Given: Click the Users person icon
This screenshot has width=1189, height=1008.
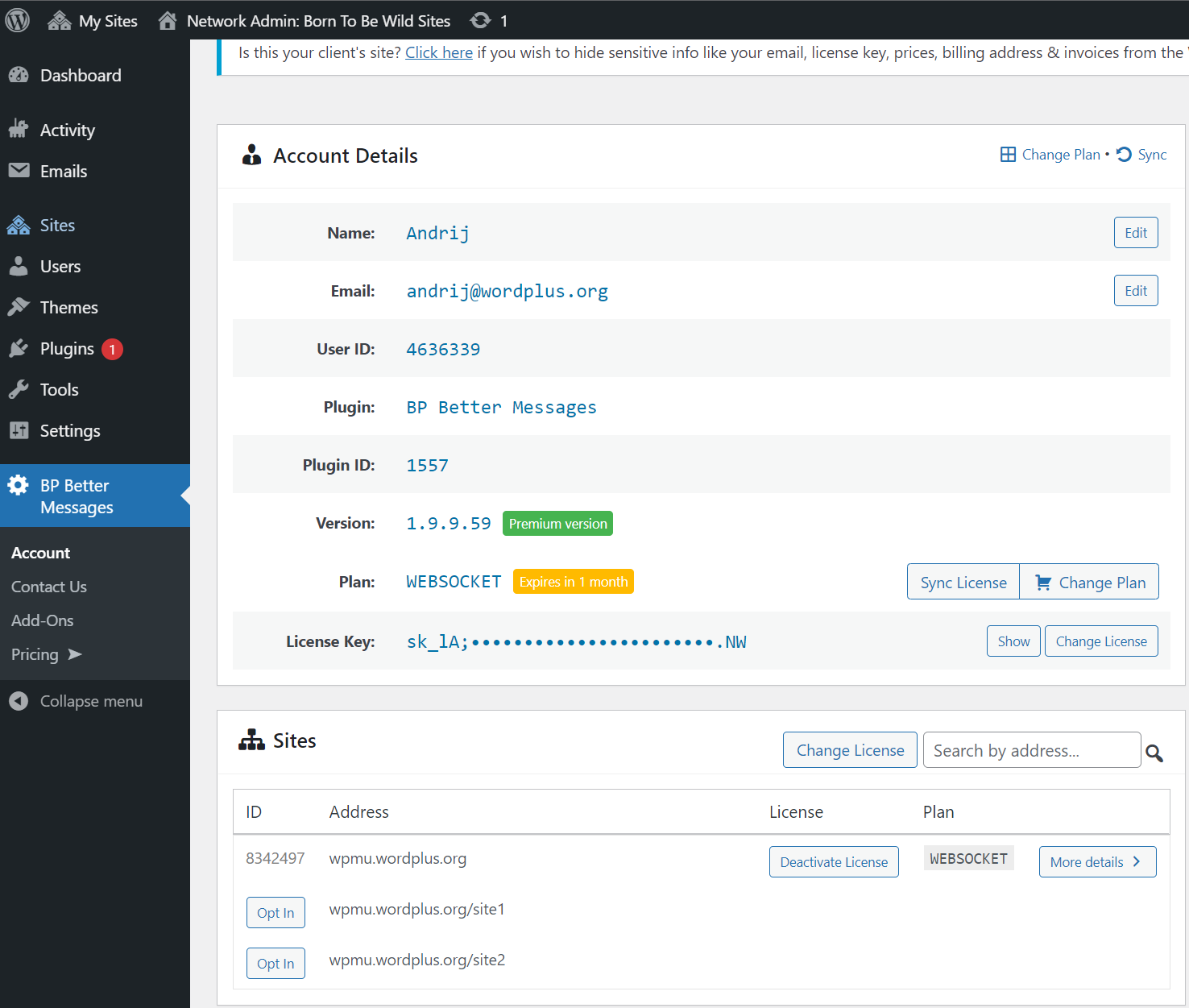Looking at the screenshot, I should coord(19,266).
